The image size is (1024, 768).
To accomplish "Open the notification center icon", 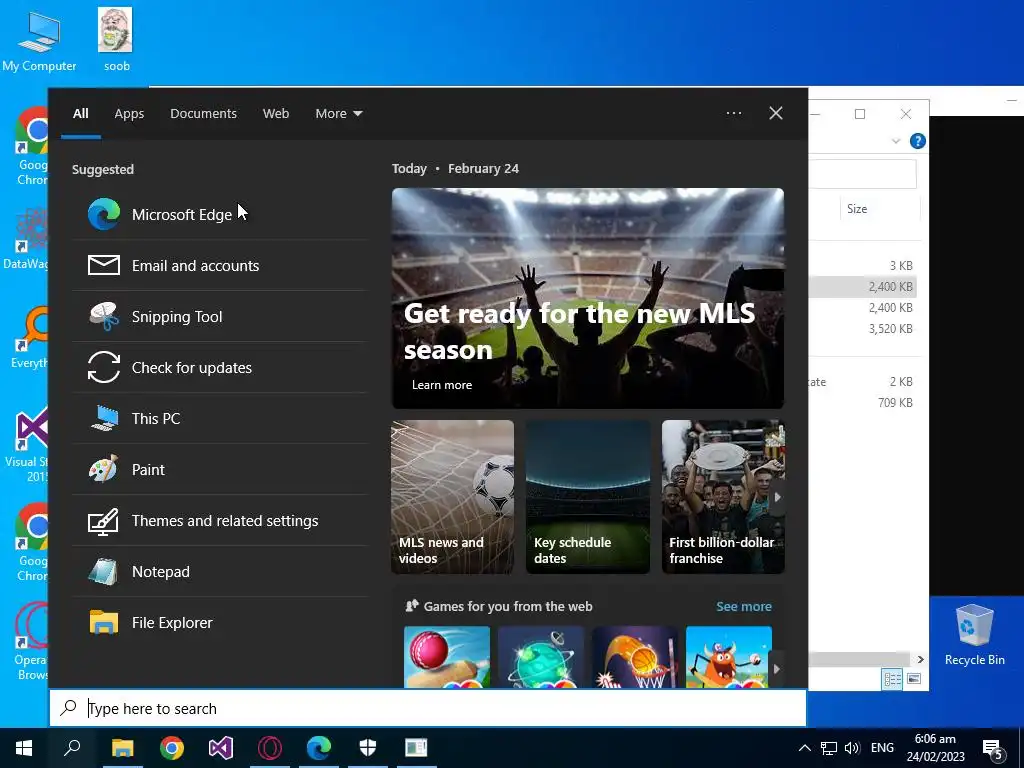I will 993,750.
